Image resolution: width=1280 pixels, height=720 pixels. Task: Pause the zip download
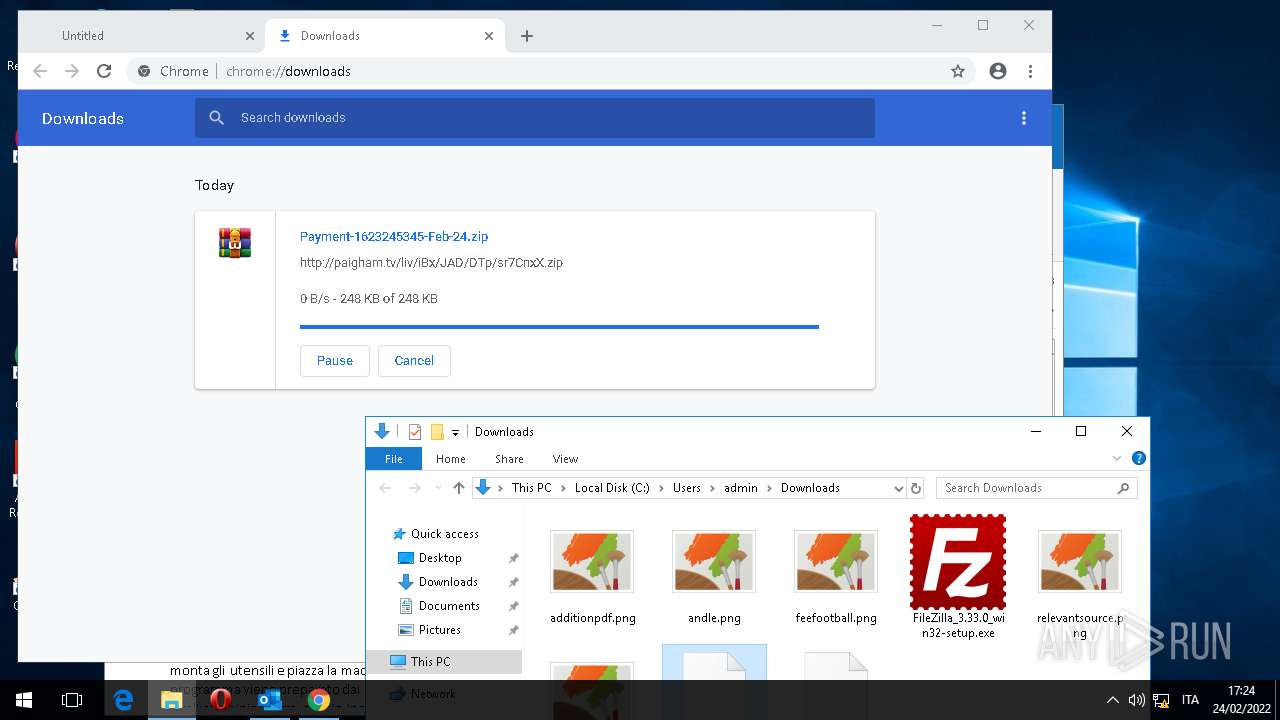(x=334, y=361)
